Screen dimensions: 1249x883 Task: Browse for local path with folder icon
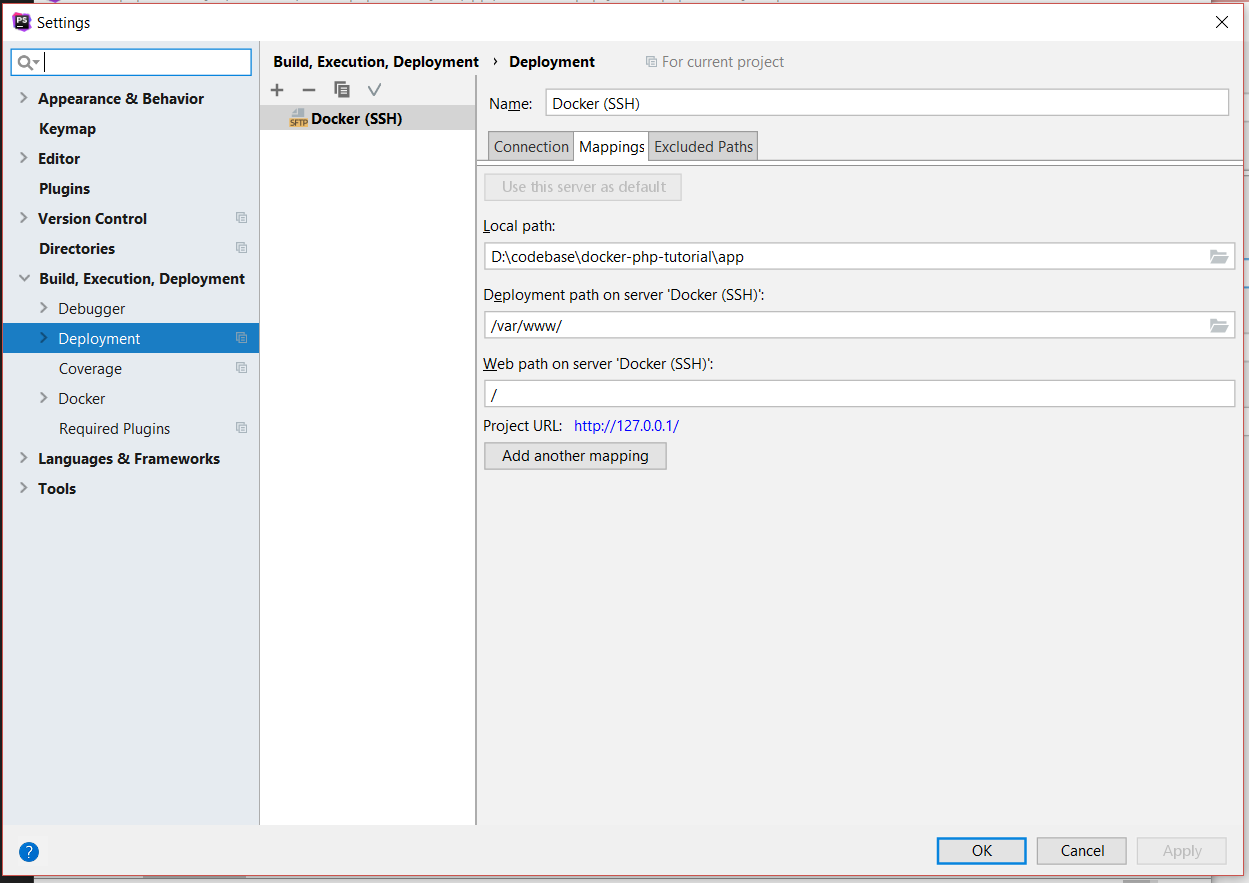[x=1218, y=257]
